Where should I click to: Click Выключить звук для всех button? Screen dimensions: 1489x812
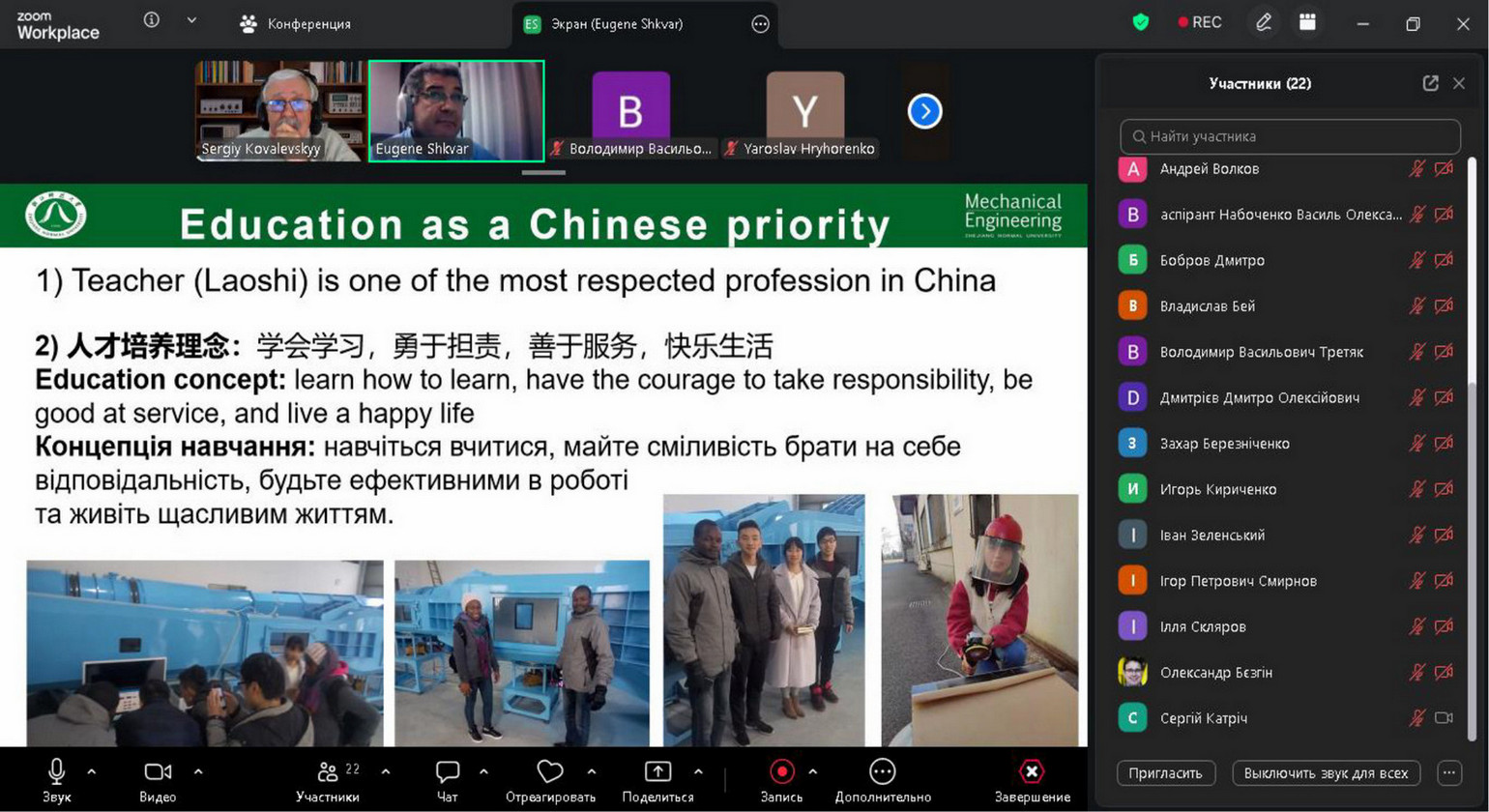coord(1326,773)
